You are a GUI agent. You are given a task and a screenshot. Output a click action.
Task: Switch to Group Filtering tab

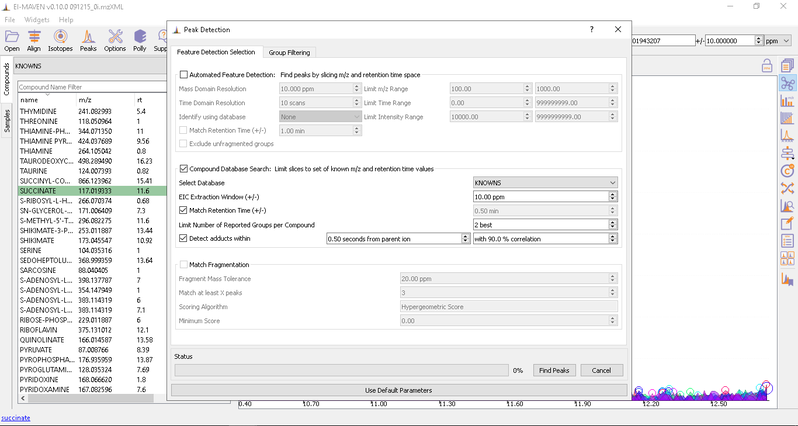289,52
